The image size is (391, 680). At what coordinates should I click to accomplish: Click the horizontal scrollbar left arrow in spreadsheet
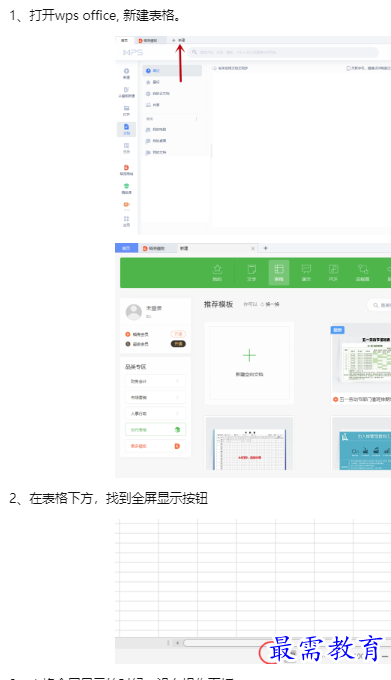point(177,643)
